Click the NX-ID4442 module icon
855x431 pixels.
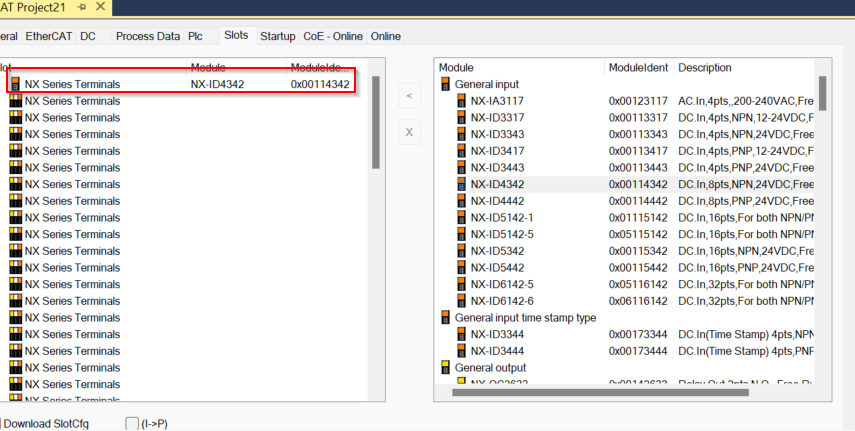tap(461, 201)
